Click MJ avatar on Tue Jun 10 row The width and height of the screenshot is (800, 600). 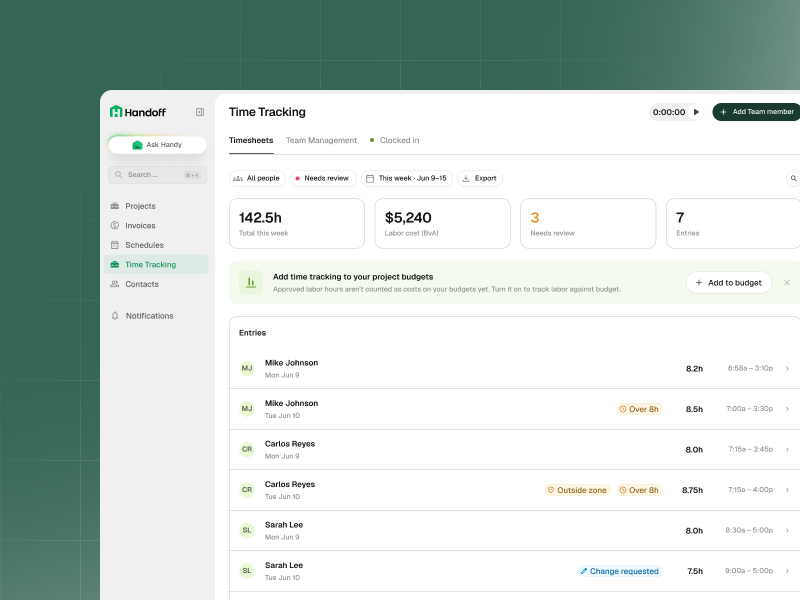pyautogui.click(x=247, y=409)
